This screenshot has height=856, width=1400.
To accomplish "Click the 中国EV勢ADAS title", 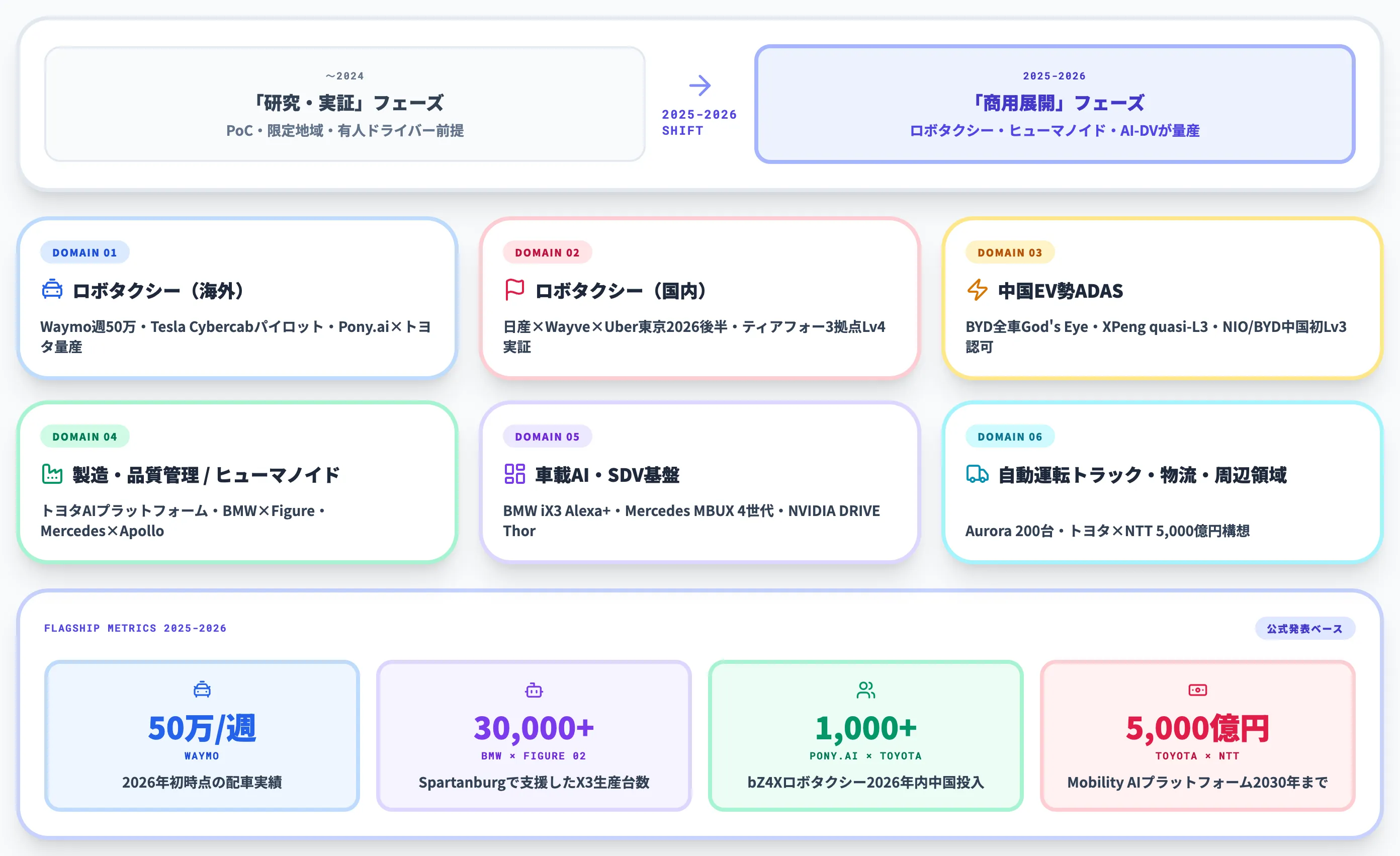I will pos(1060,291).
